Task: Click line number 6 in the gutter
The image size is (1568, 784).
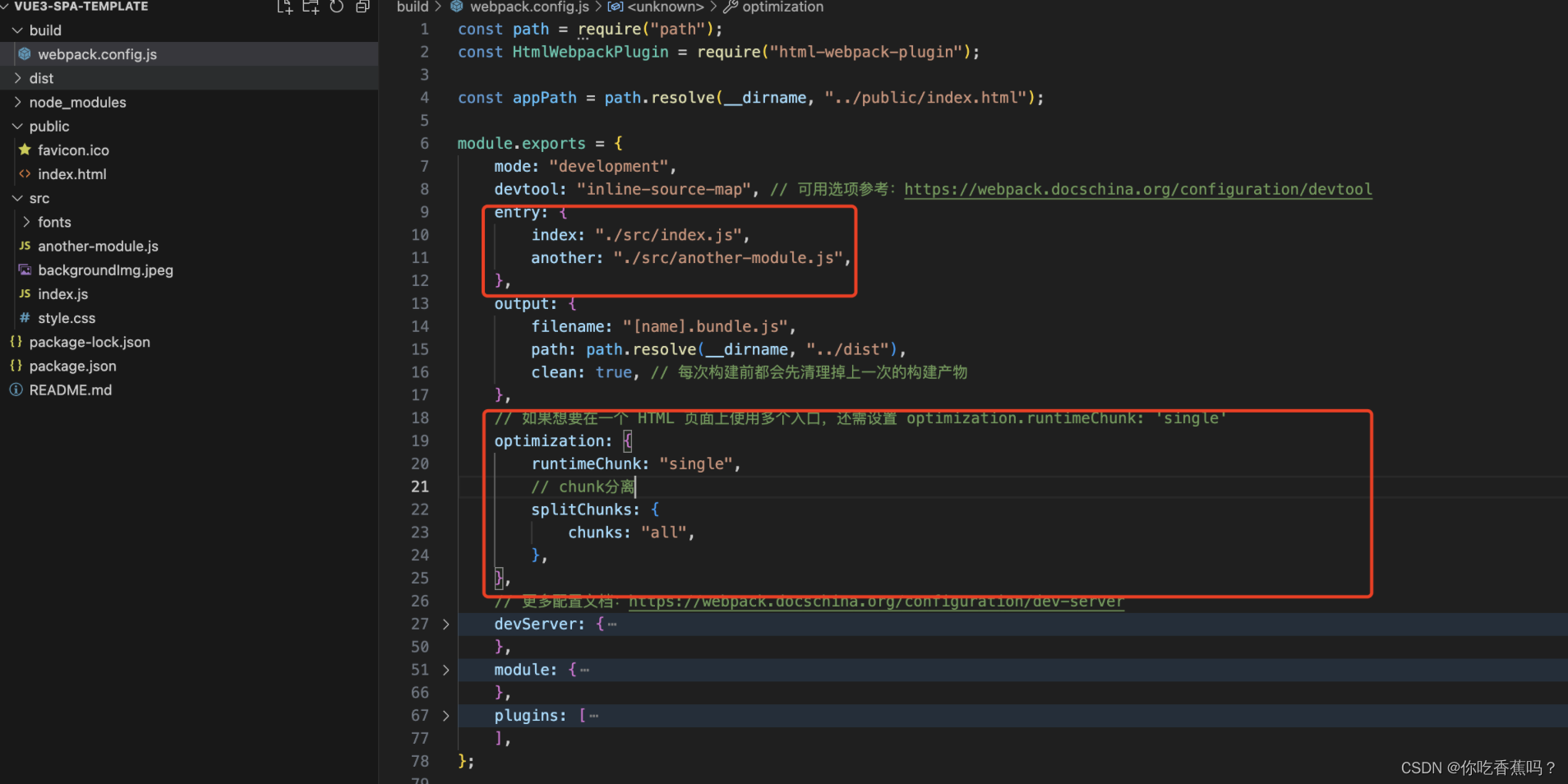Action: pos(424,144)
